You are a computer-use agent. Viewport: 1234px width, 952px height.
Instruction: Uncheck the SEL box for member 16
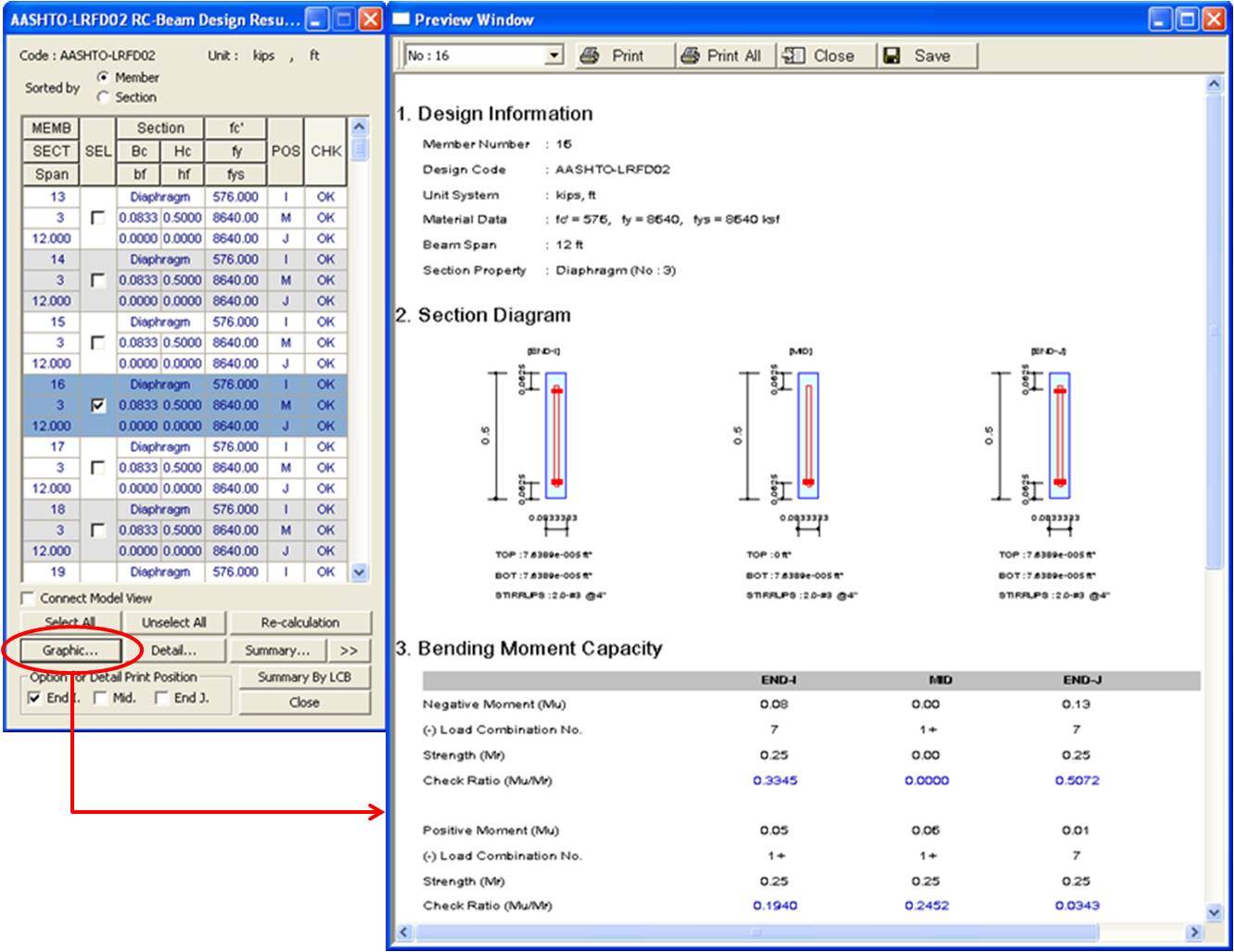(98, 405)
